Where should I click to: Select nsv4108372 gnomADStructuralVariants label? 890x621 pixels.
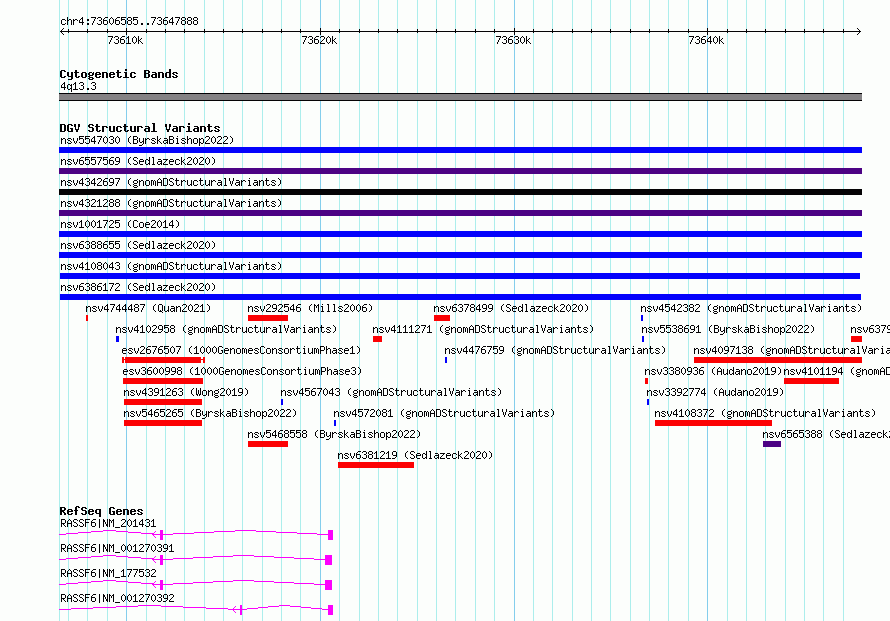coord(765,413)
